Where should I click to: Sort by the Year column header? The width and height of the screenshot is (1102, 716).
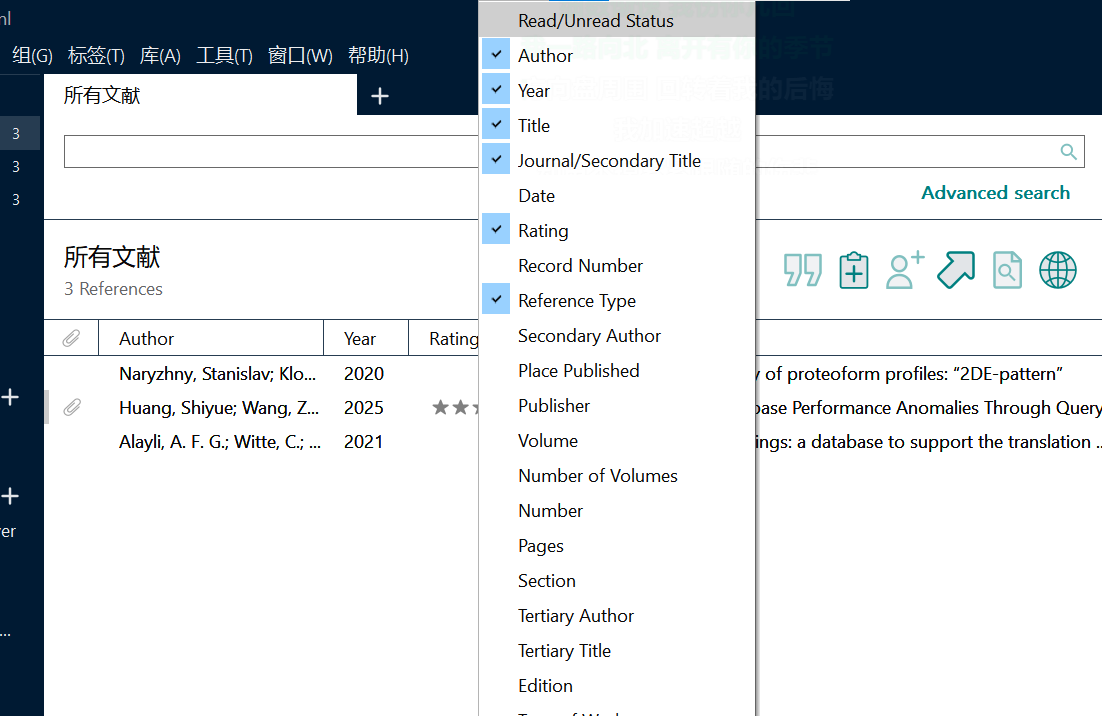tap(365, 339)
